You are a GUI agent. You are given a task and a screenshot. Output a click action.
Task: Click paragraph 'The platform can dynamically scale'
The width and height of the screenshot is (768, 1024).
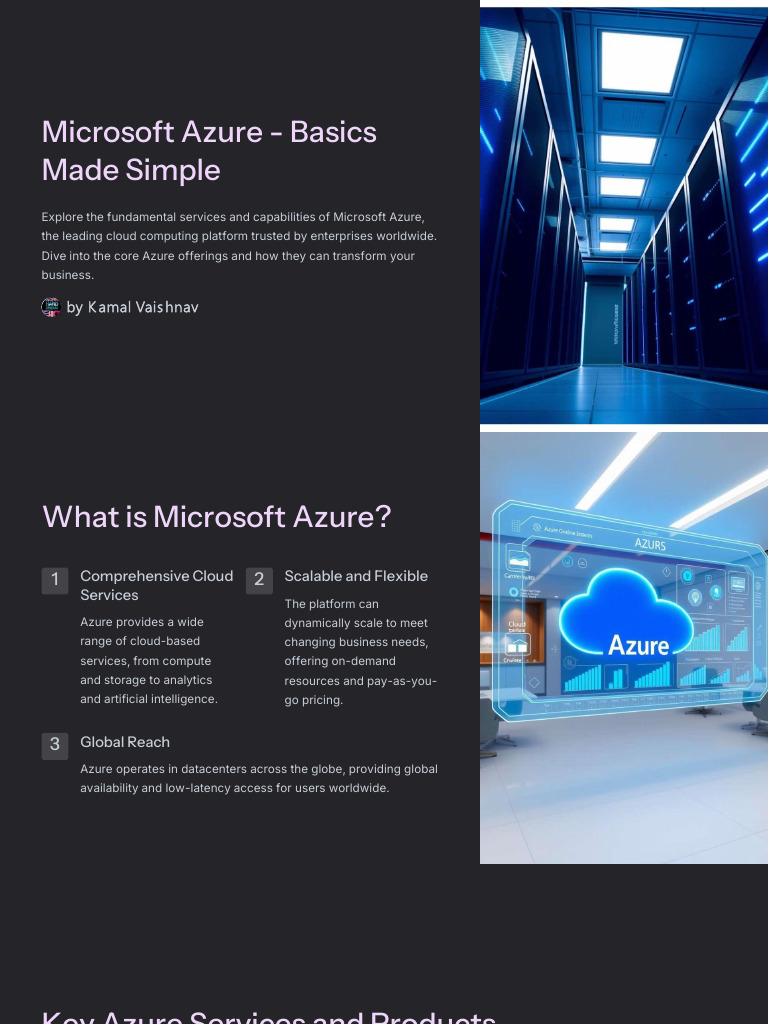coord(360,652)
